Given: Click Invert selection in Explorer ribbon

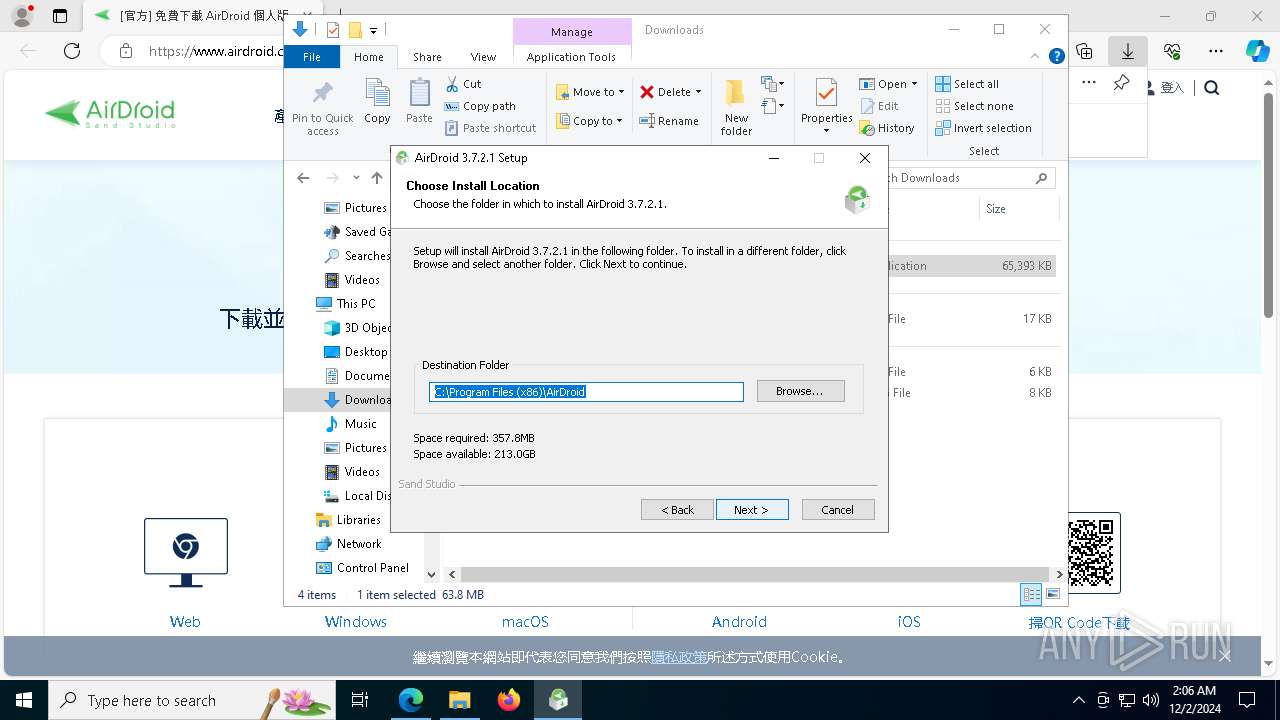Looking at the screenshot, I should click(983, 128).
